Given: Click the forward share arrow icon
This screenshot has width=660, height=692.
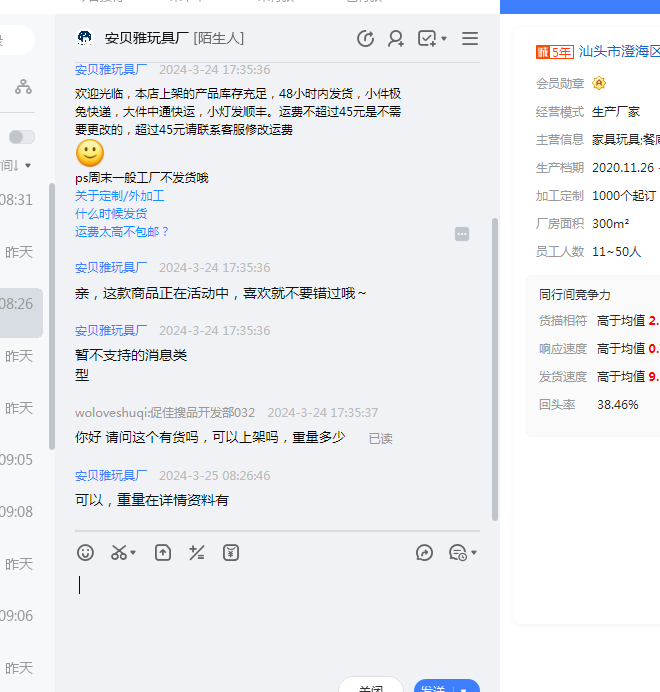Looking at the screenshot, I should click(424, 553).
